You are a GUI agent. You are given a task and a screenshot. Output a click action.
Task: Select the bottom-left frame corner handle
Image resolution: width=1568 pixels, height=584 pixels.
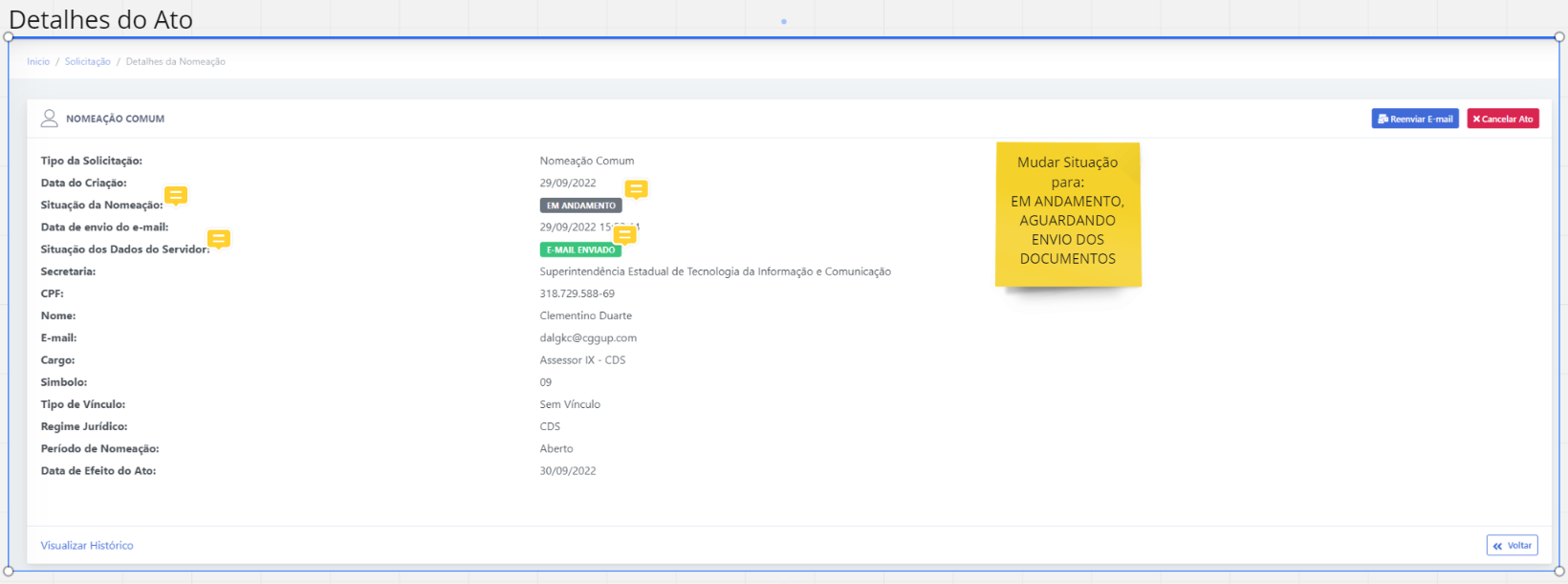point(9,572)
